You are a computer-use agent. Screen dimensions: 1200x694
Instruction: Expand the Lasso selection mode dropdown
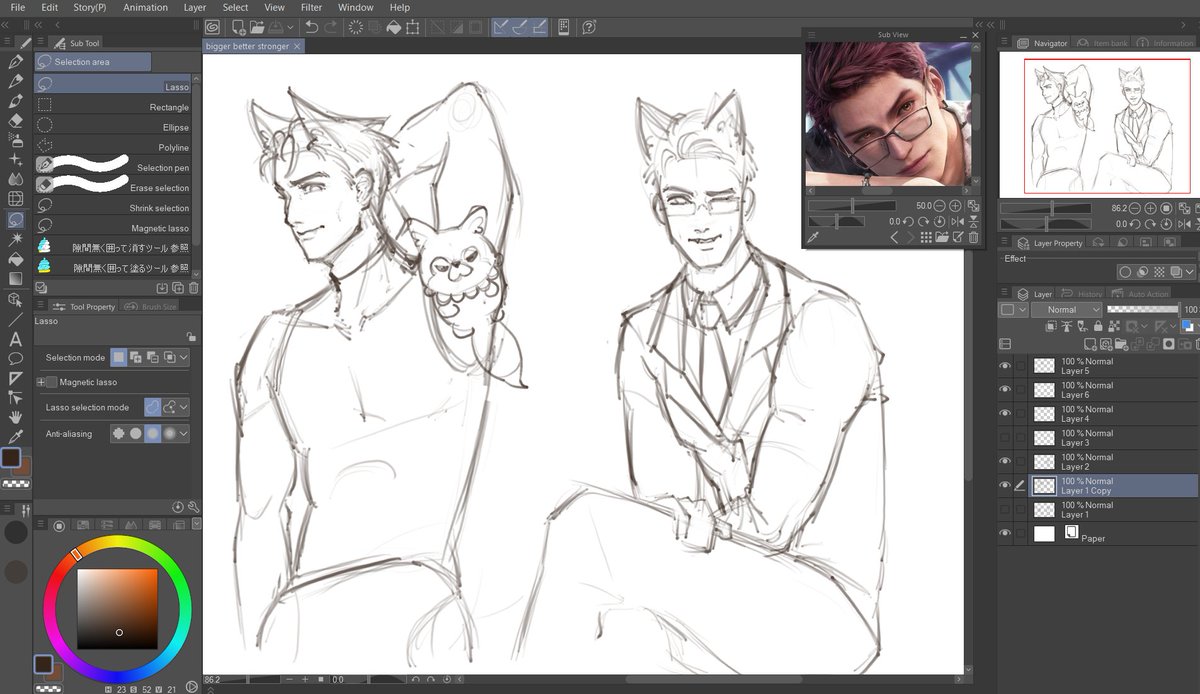pos(184,407)
